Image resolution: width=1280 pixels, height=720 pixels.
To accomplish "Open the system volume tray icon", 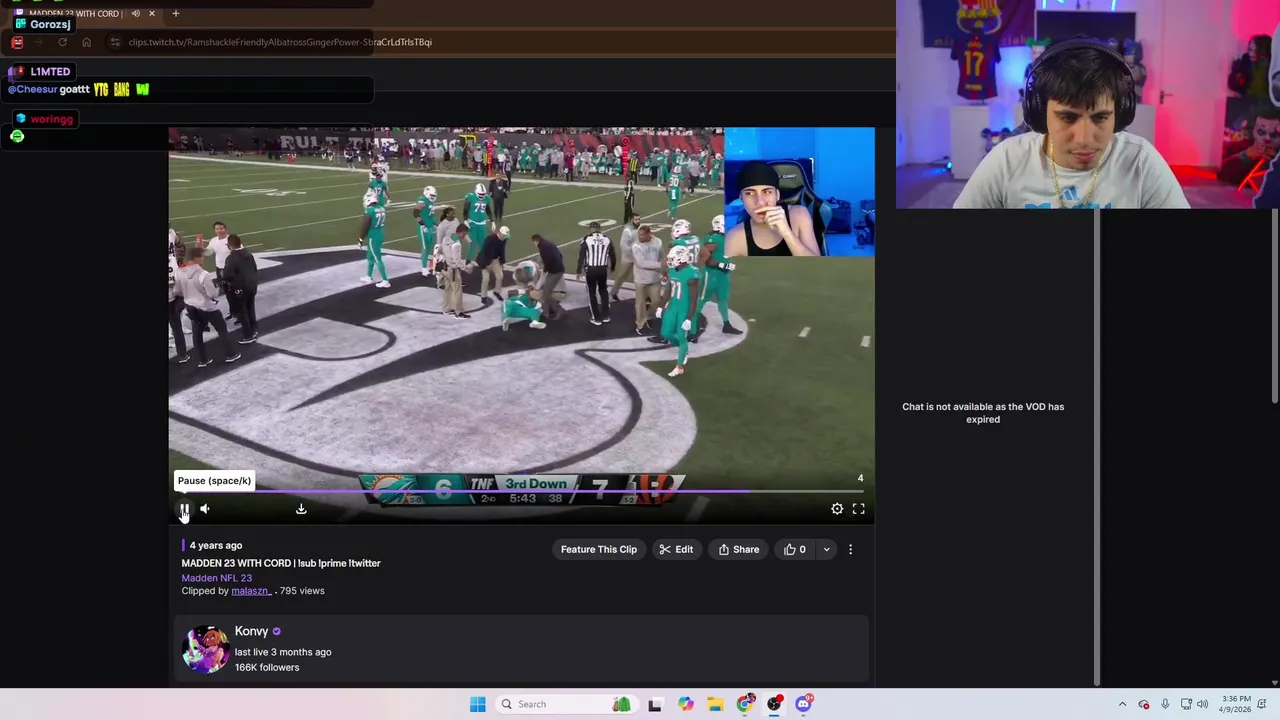I will pyautogui.click(x=1202, y=704).
